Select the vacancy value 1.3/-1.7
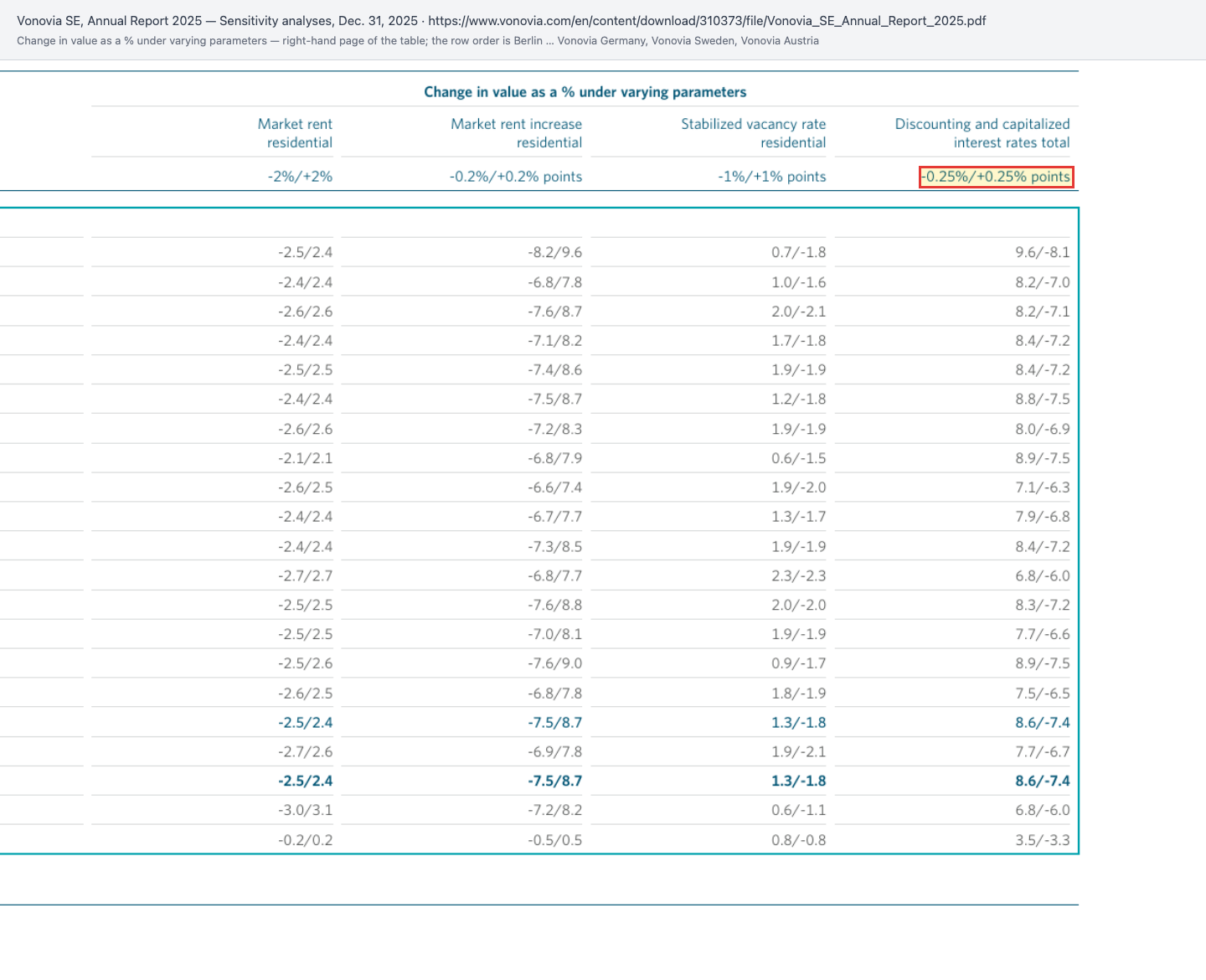The width and height of the screenshot is (1206, 980). click(x=799, y=517)
